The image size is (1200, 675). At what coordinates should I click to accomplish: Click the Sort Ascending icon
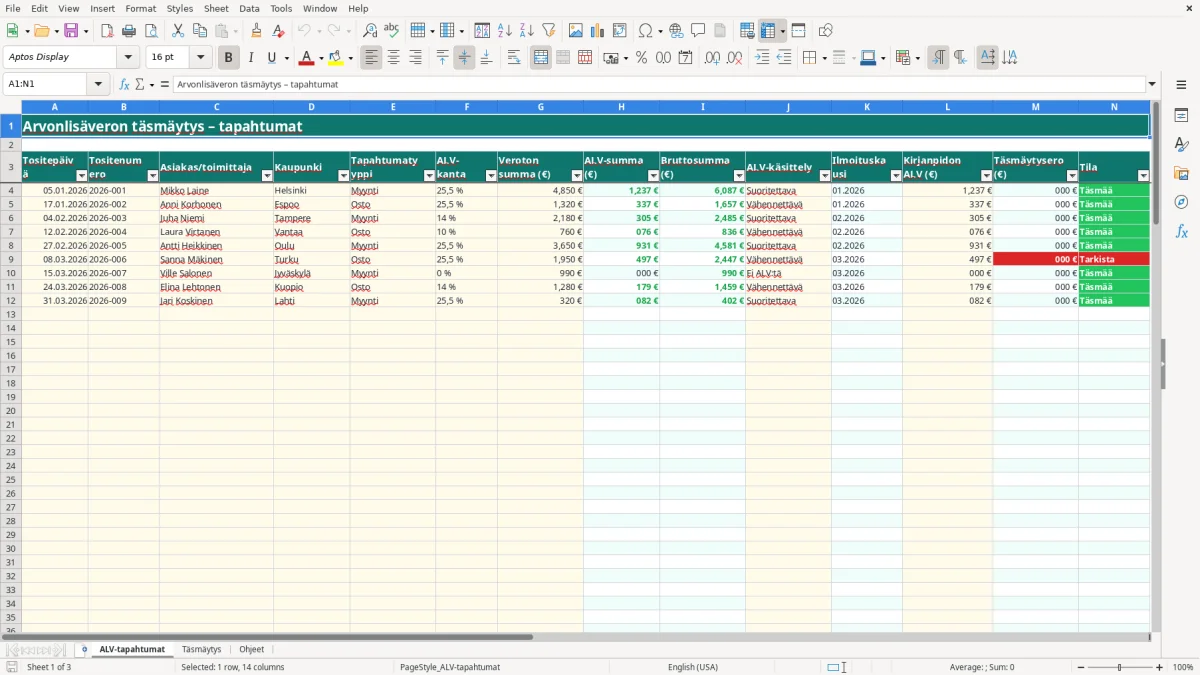(x=505, y=31)
